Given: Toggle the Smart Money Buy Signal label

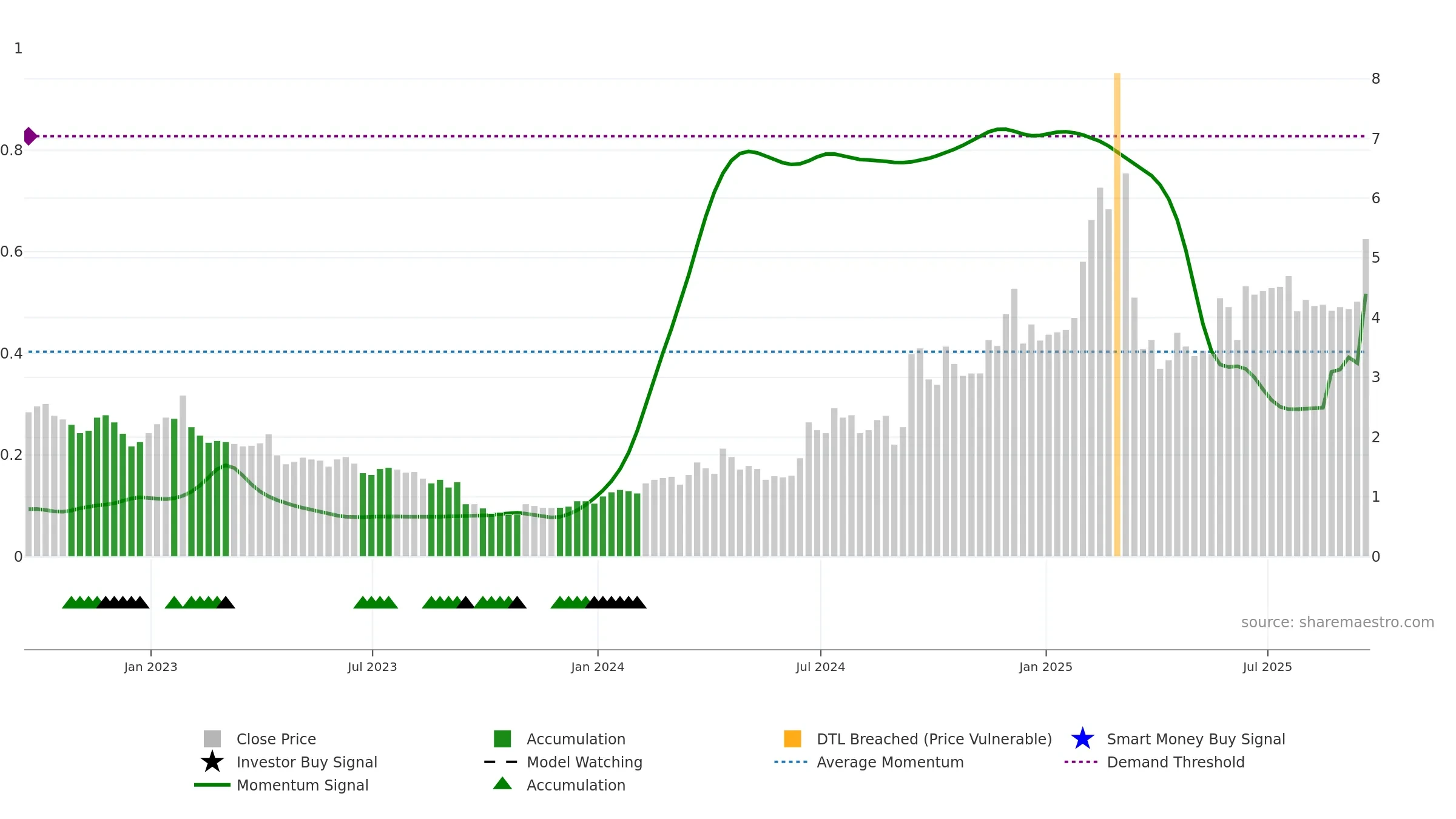Looking at the screenshot, I should [1196, 739].
